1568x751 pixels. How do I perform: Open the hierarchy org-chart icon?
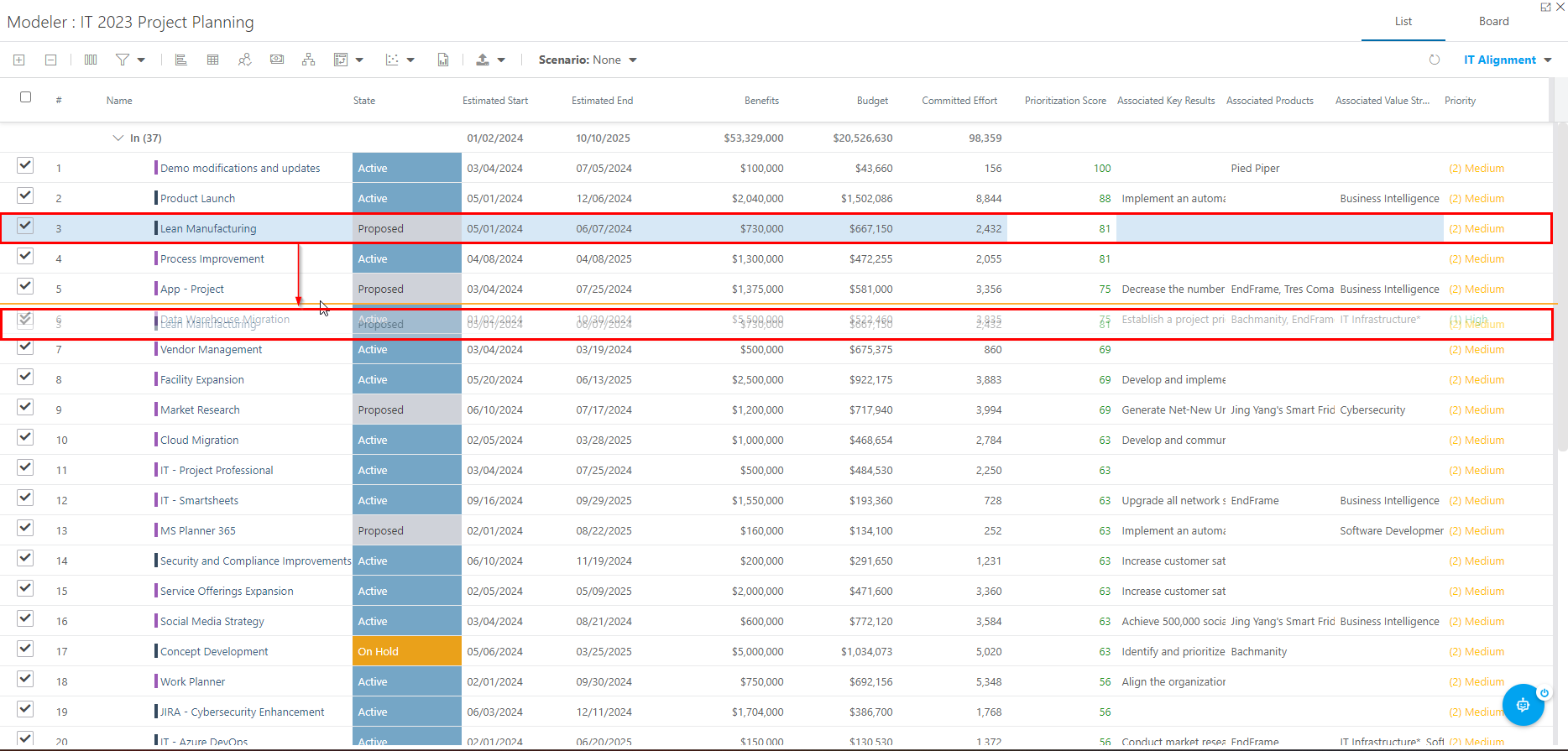click(x=308, y=60)
